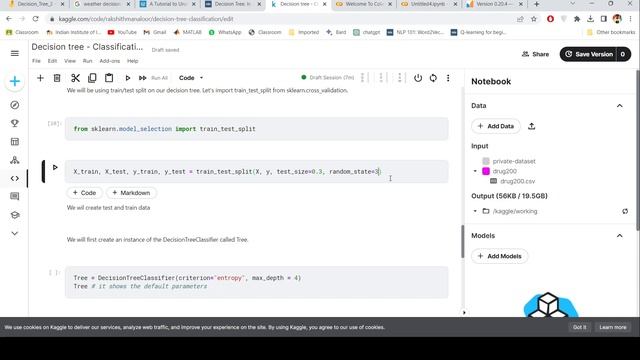640x360 pixels.
Task: Open the Help menu
Action: click(x=133, y=61)
